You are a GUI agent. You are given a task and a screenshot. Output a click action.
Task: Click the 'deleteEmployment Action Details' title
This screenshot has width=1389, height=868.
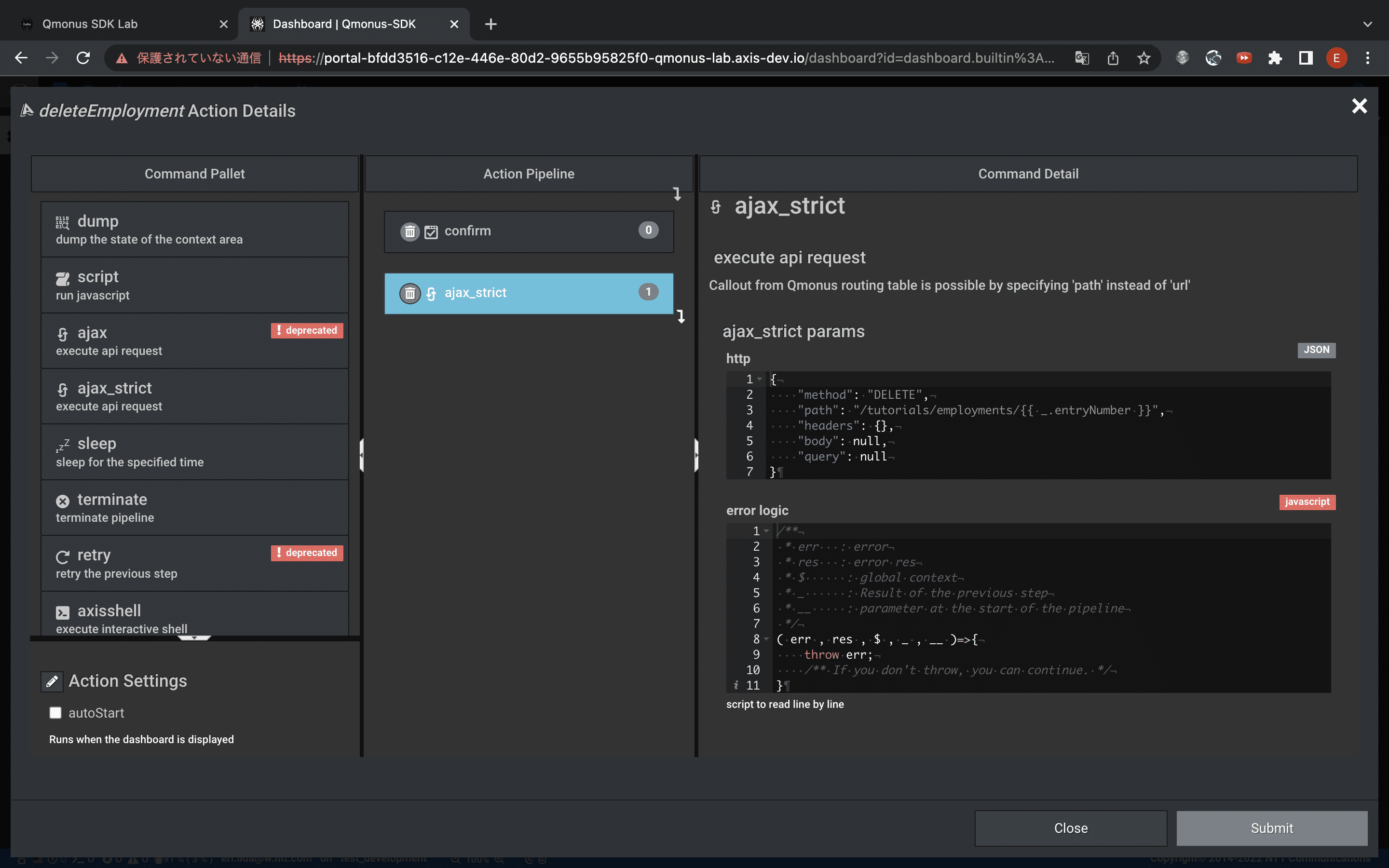click(167, 111)
